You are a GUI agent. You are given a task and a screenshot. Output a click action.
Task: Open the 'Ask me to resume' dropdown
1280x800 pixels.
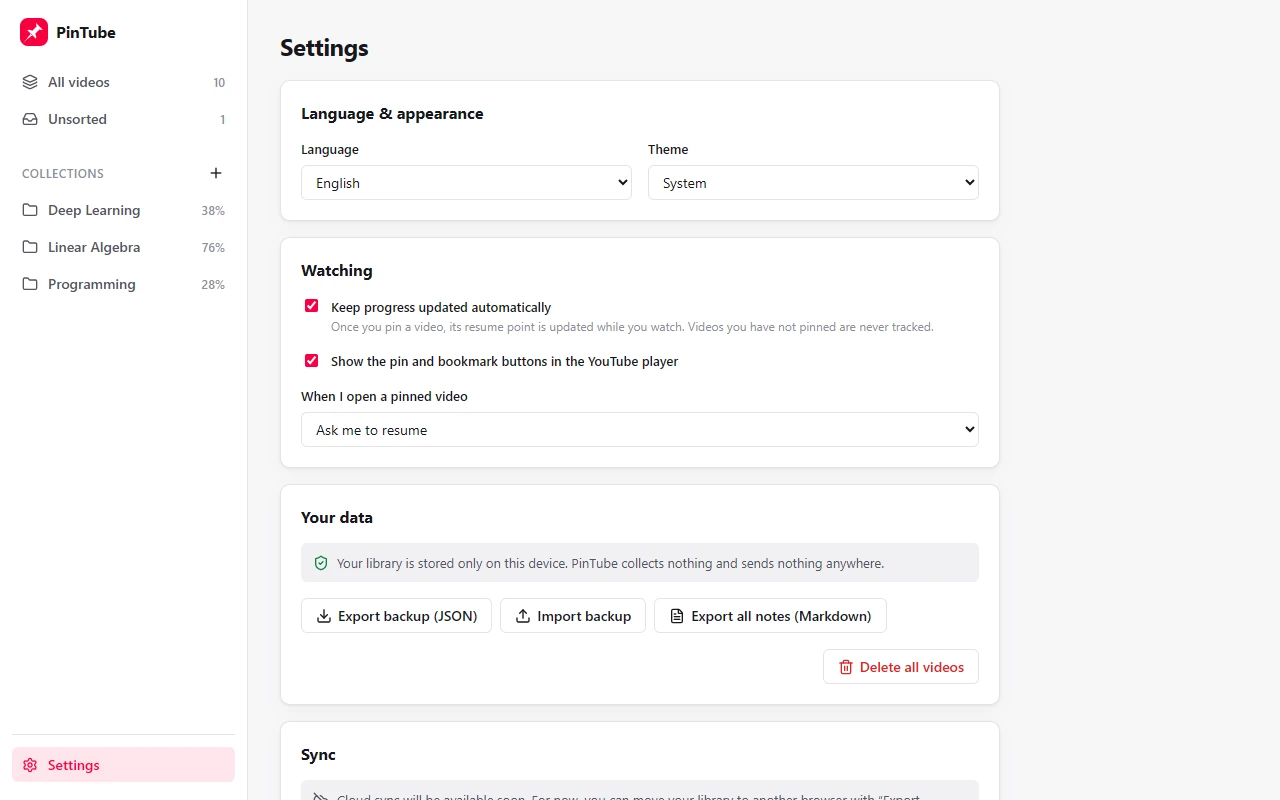pos(640,430)
